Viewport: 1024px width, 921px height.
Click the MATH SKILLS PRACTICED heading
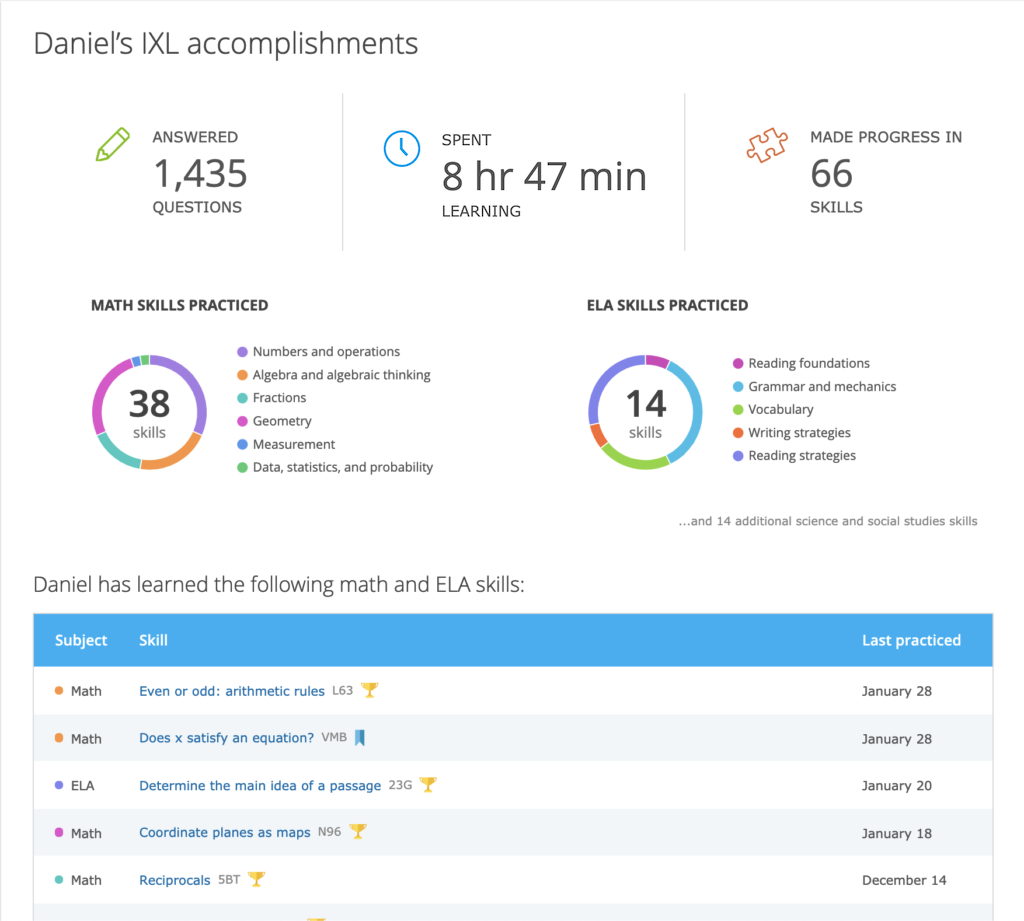(x=180, y=306)
